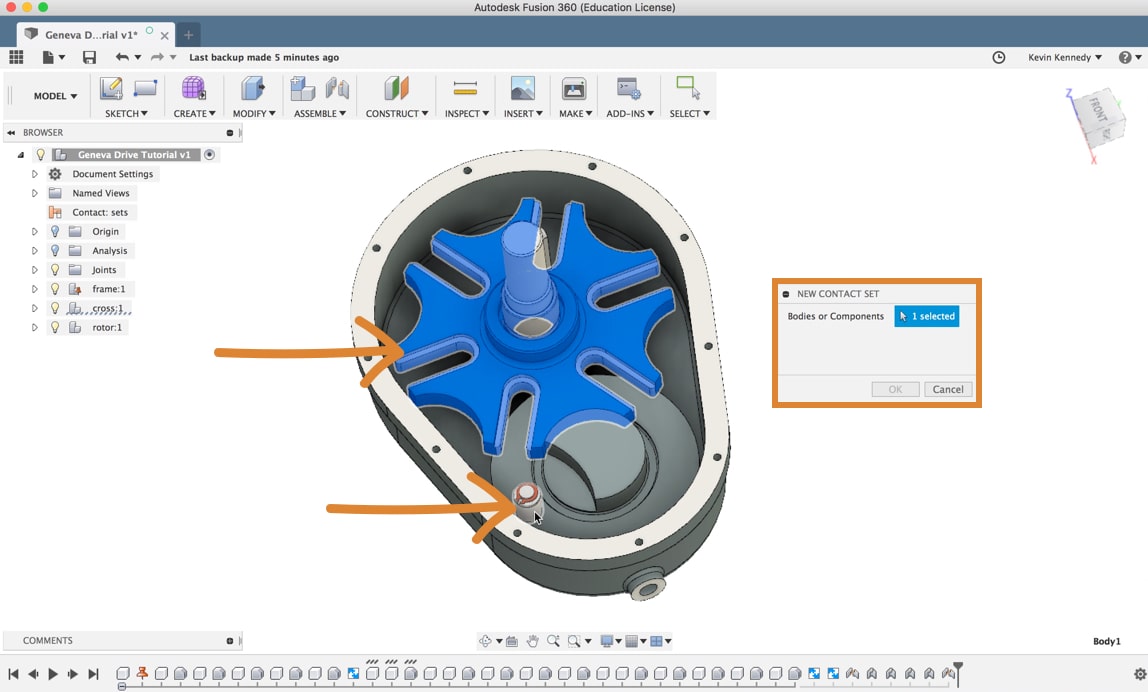Toggle visibility of the rotor:1 component
Image resolution: width=1148 pixels, height=692 pixels.
coord(55,327)
